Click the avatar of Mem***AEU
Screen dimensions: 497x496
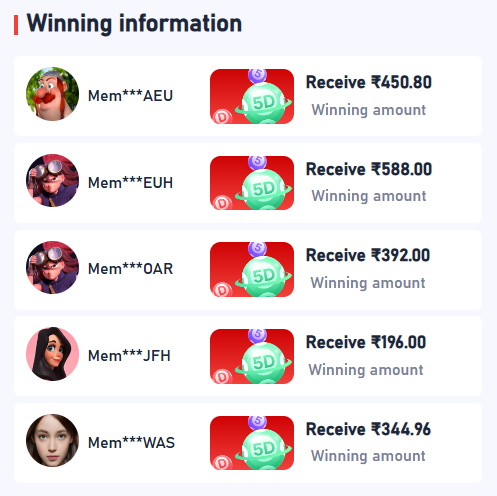click(x=52, y=94)
